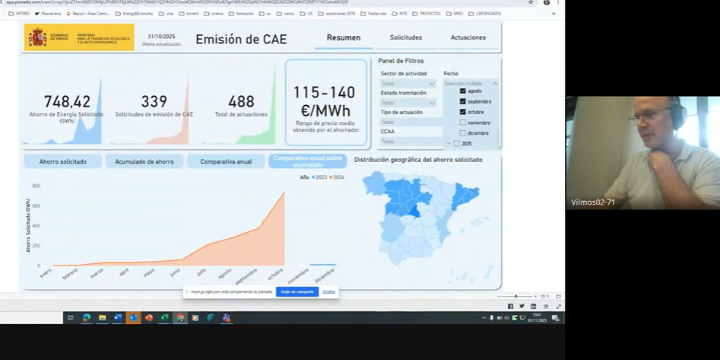Open Sector de actividad dropdown
The height and width of the screenshot is (360, 720).
point(408,84)
